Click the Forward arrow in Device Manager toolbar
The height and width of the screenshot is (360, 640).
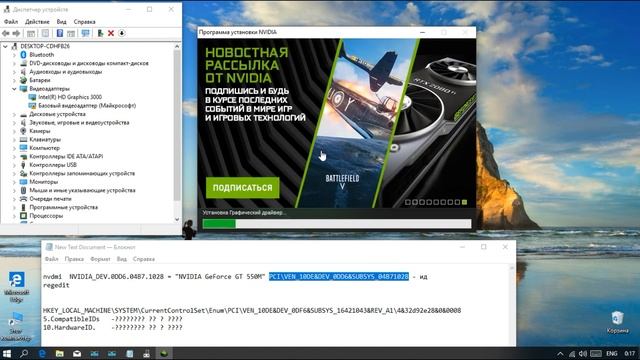(16, 33)
